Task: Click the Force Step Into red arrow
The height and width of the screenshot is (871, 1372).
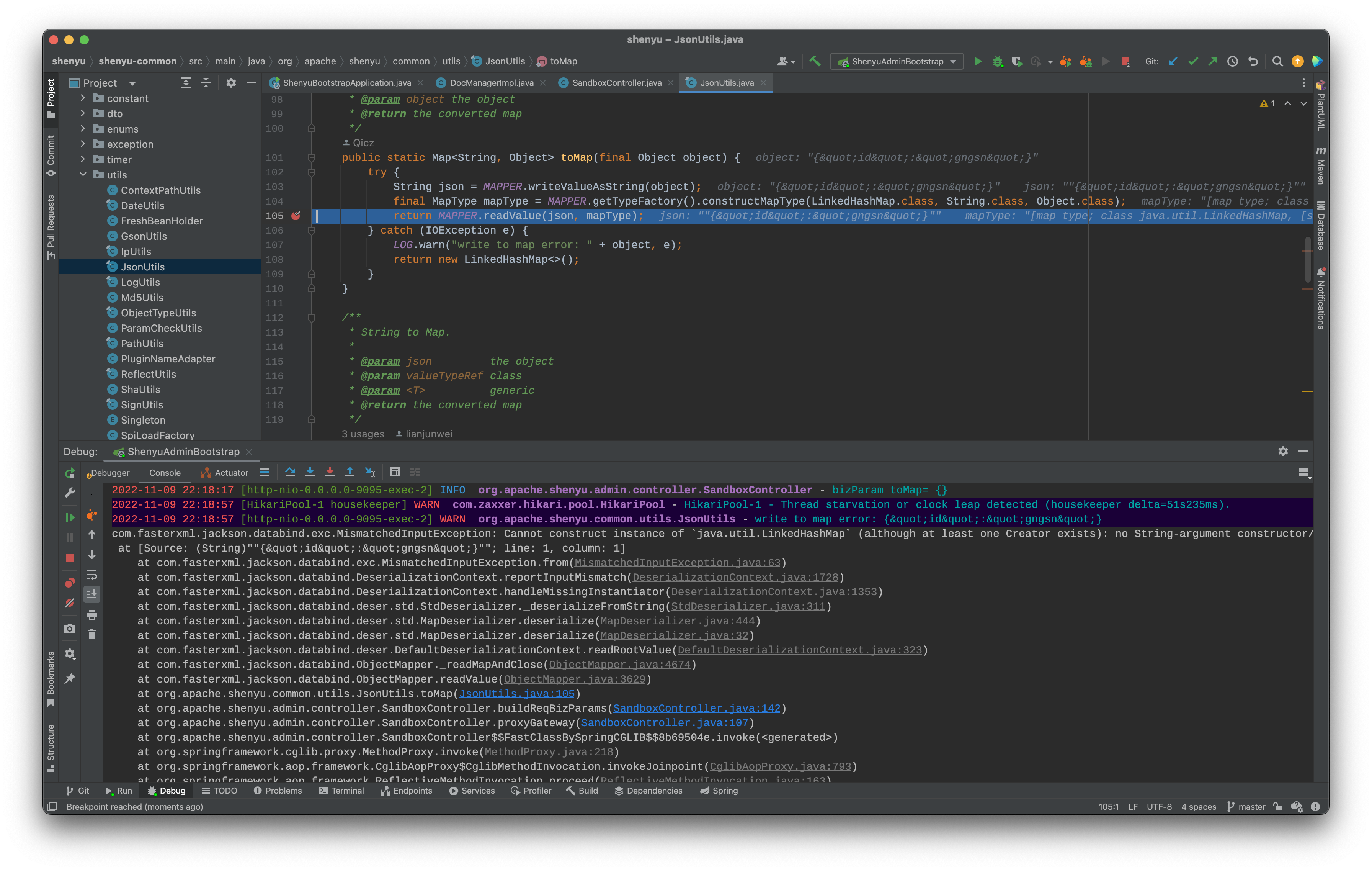Action: click(330, 472)
